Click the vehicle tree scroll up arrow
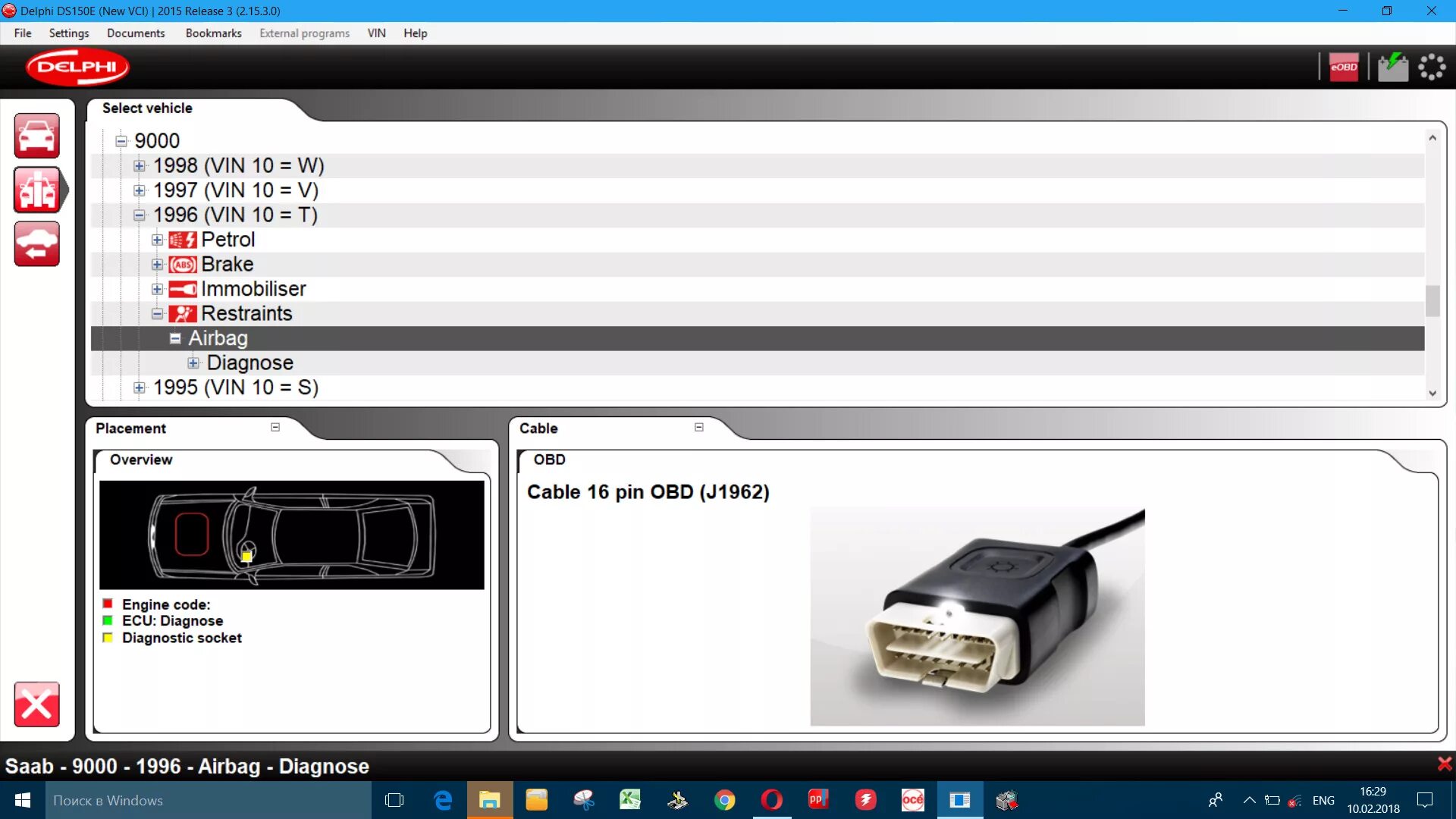Screen dimensions: 1456x819 tap(1432, 138)
